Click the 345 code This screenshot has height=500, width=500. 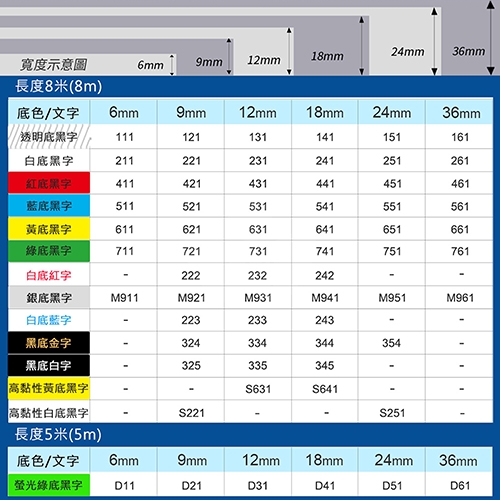[325, 366]
